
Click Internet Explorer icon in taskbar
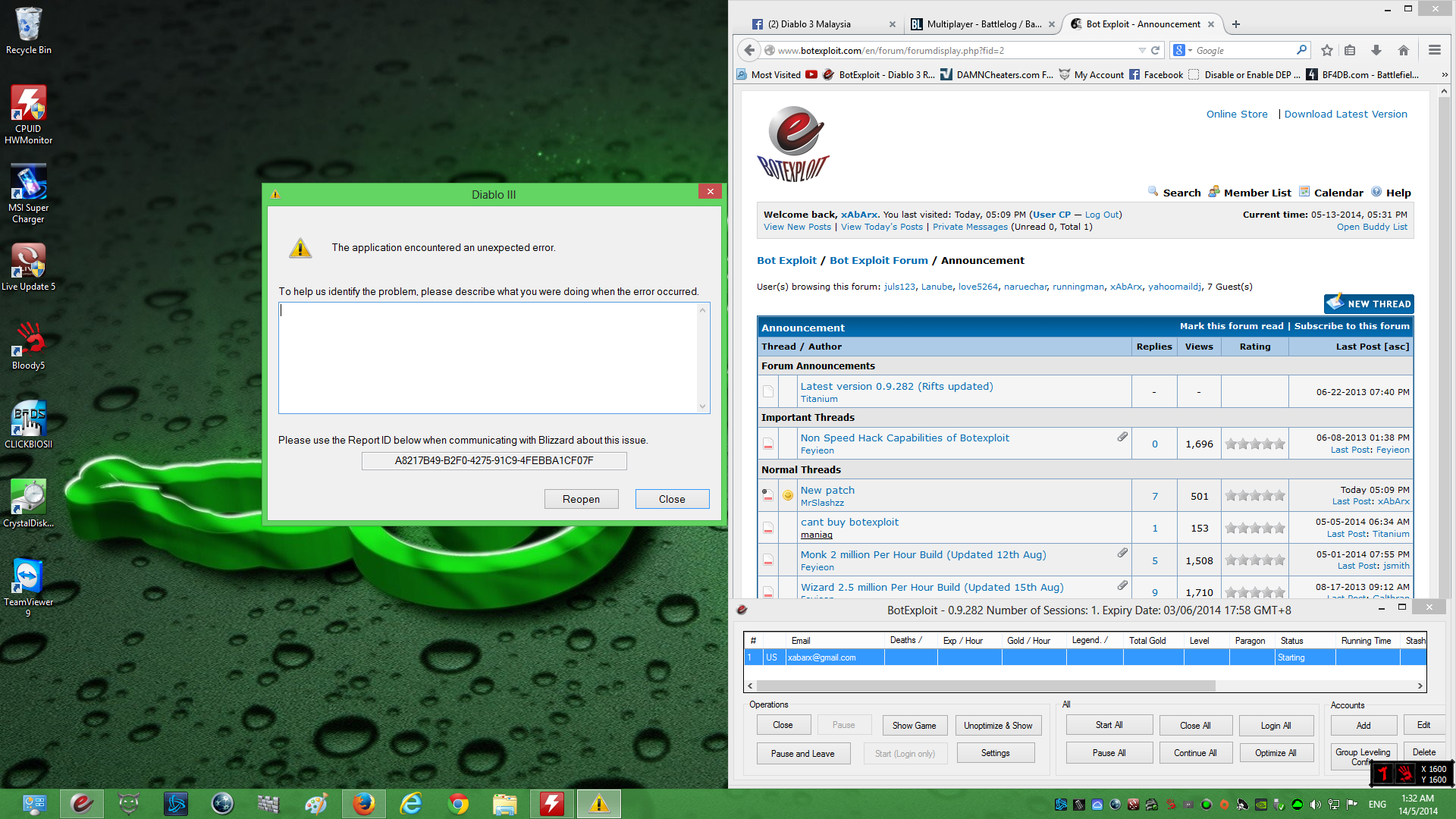(x=411, y=804)
